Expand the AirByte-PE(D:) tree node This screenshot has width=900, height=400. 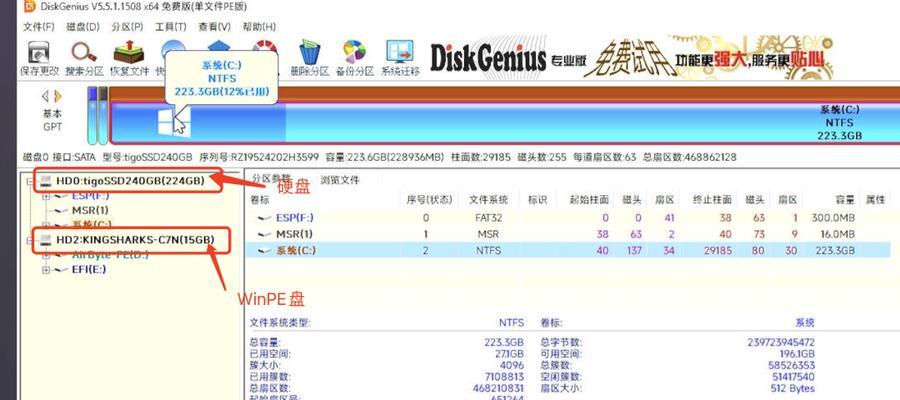(46, 255)
